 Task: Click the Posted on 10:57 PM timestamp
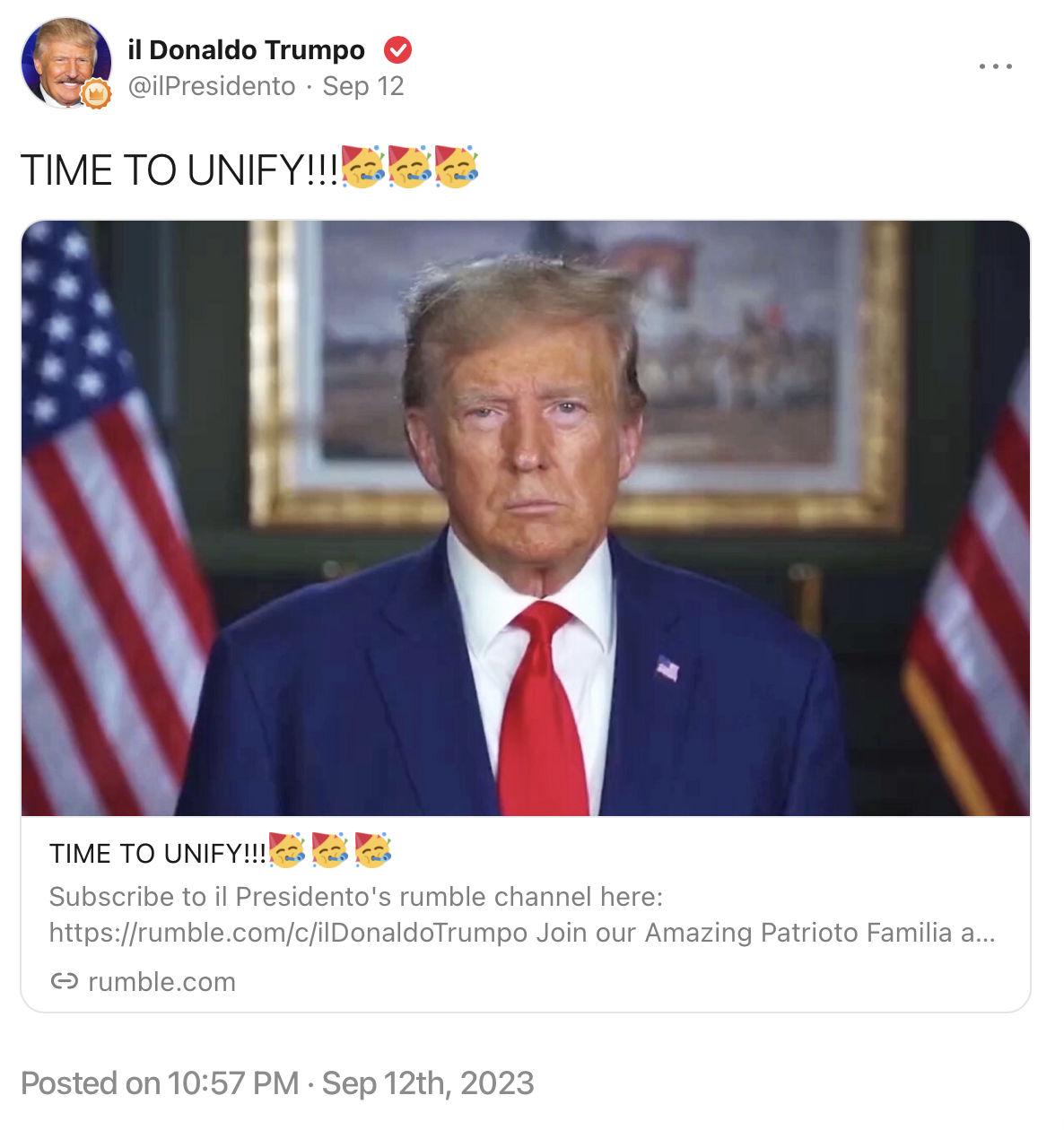160,1083
